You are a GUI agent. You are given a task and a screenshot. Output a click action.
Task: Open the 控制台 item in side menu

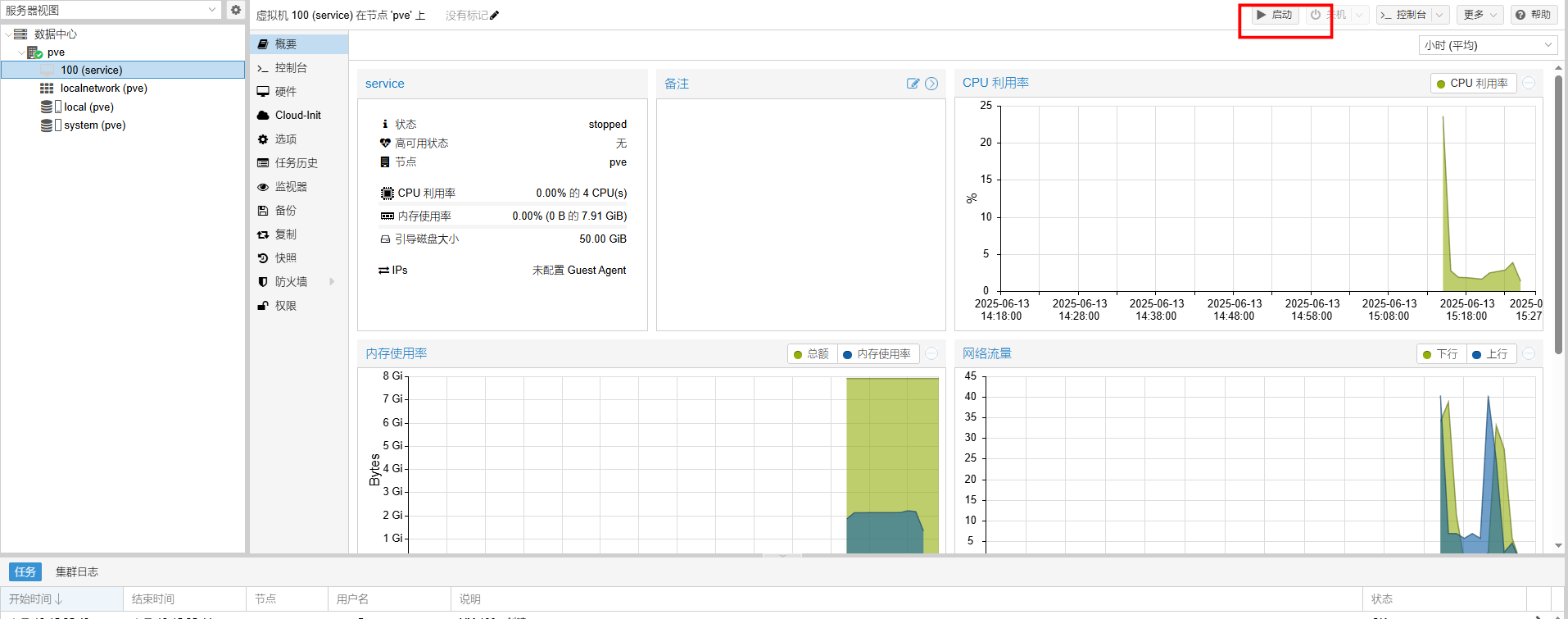coord(299,68)
